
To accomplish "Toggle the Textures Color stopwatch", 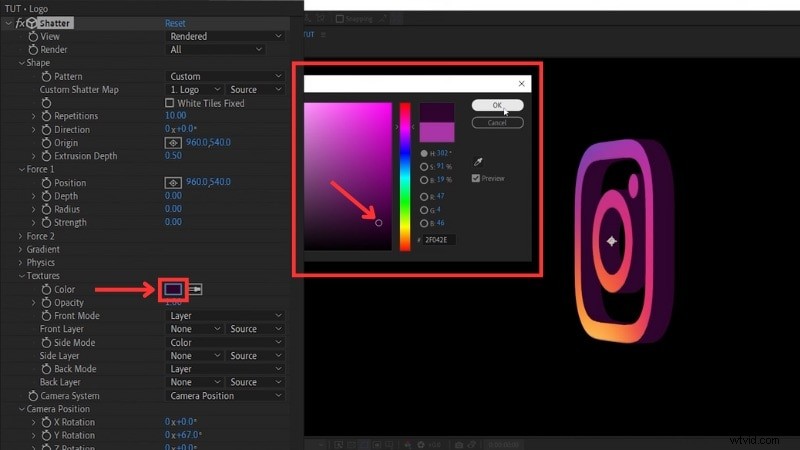I will click(x=46, y=289).
